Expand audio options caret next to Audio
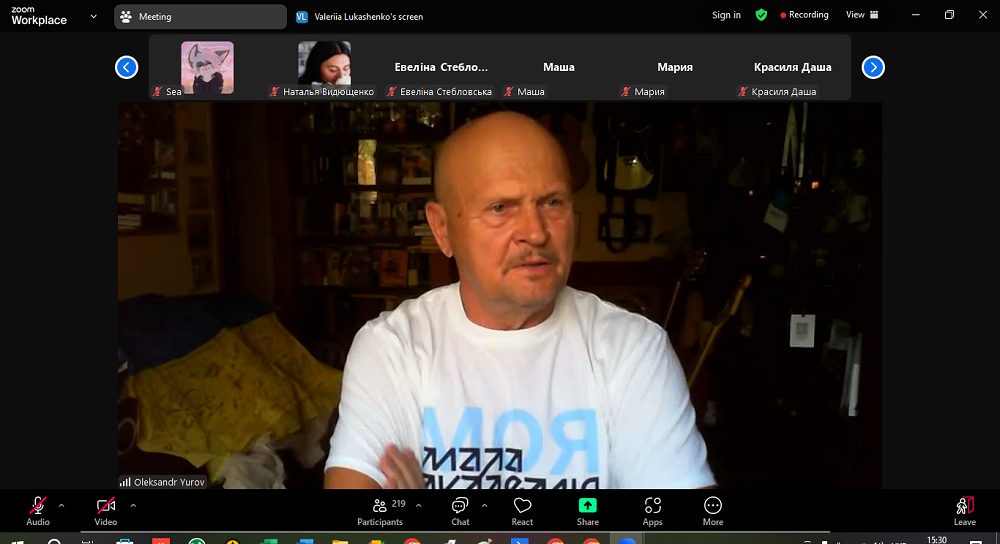Viewport: 1000px width, 544px height. click(61, 506)
